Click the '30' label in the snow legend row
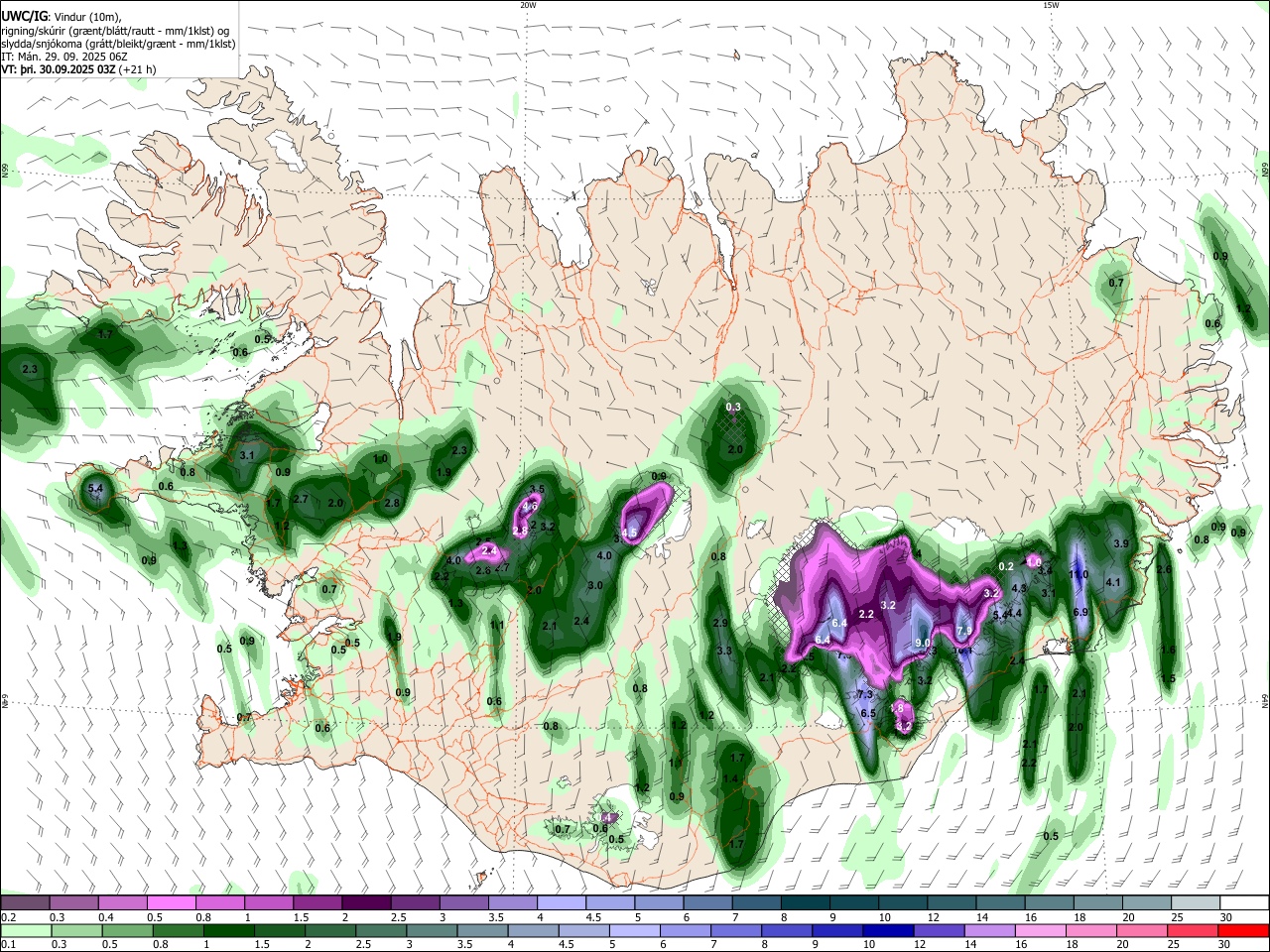Image resolution: width=1270 pixels, height=952 pixels. coord(1226,917)
